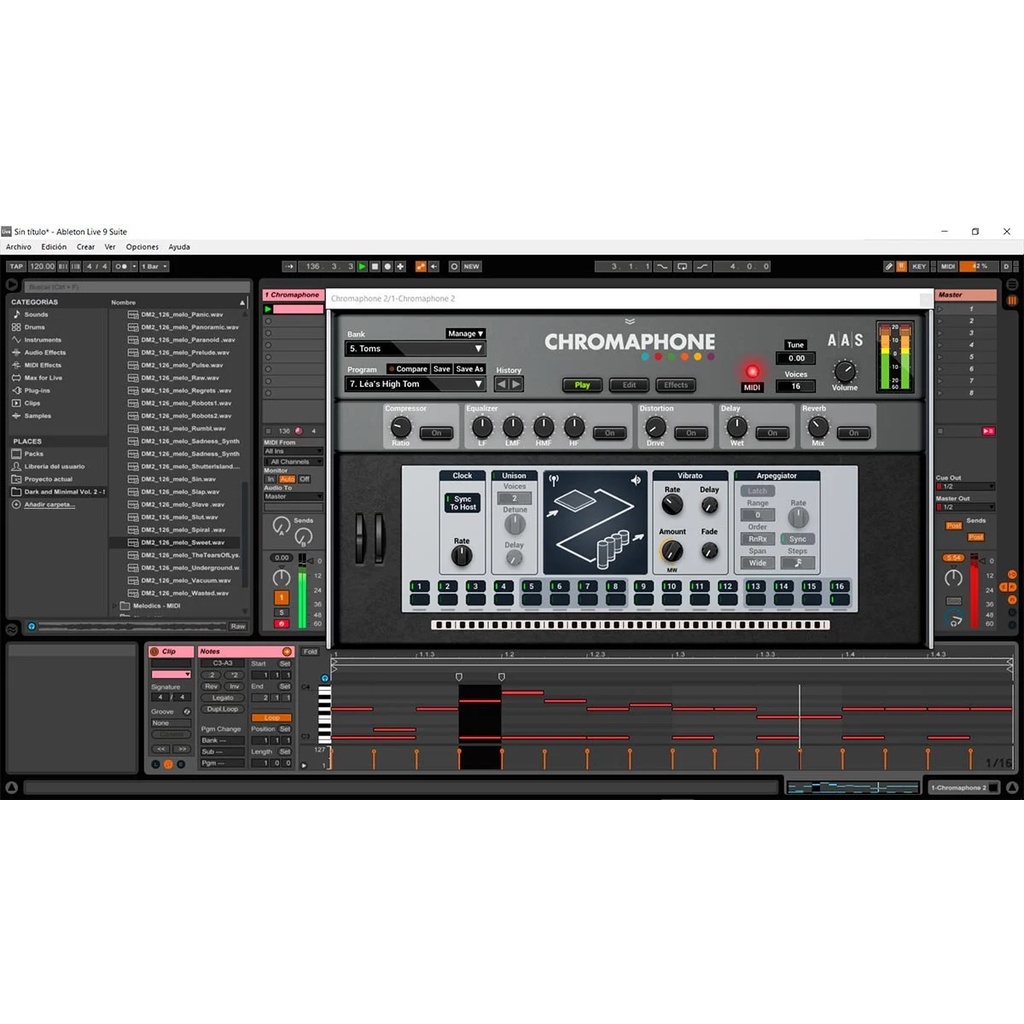Select the Clips category in the browser
This screenshot has width=1024, height=1024.
click(x=32, y=403)
